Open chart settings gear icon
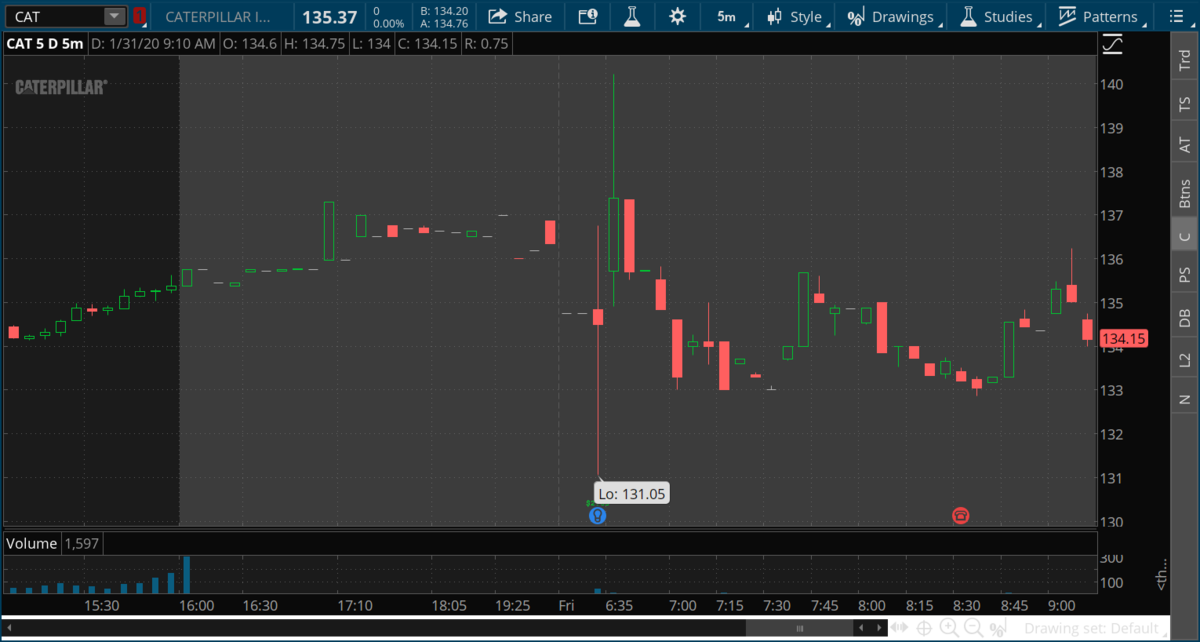 (x=678, y=16)
